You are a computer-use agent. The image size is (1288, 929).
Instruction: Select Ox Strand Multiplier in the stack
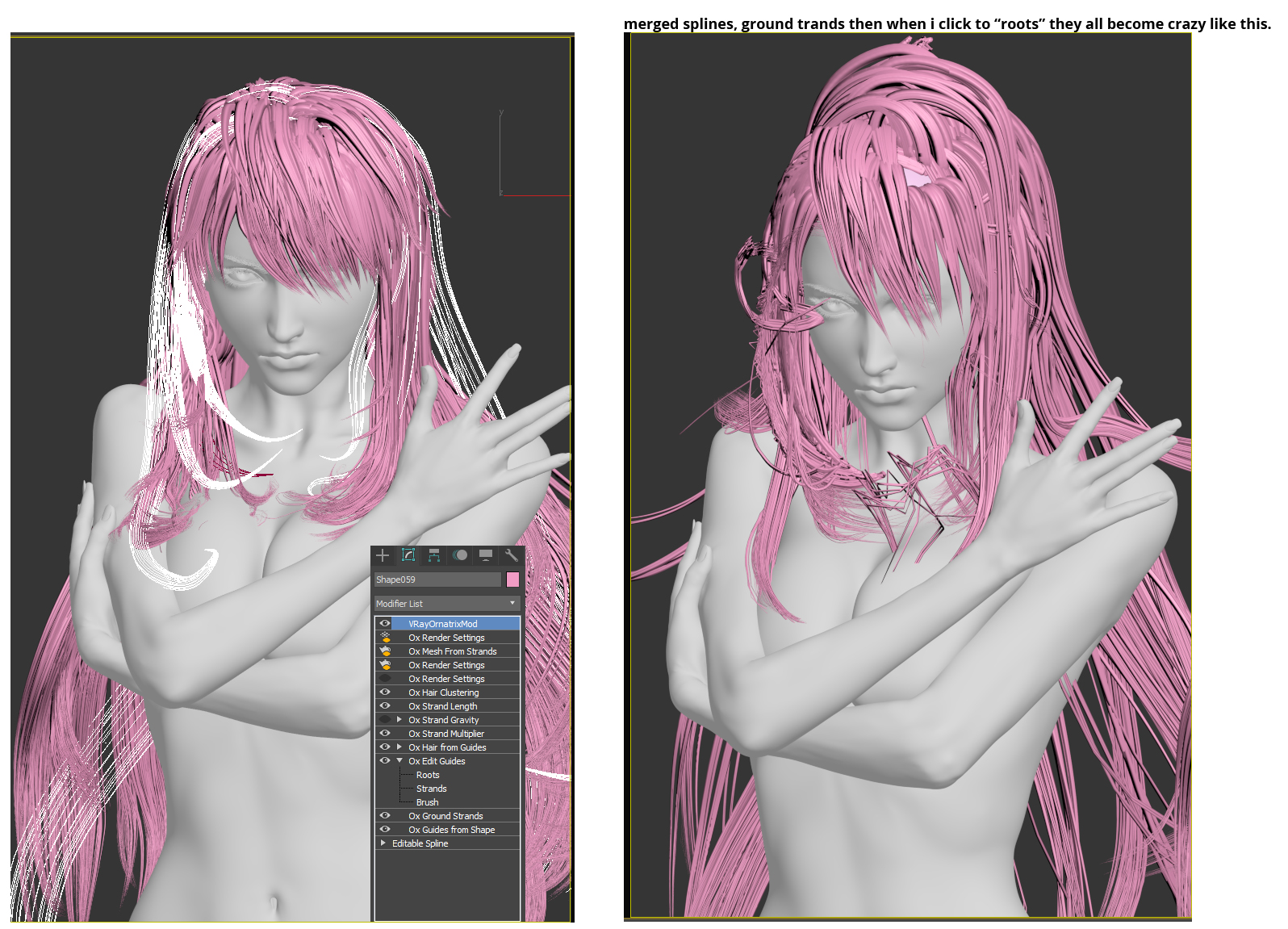(x=445, y=734)
